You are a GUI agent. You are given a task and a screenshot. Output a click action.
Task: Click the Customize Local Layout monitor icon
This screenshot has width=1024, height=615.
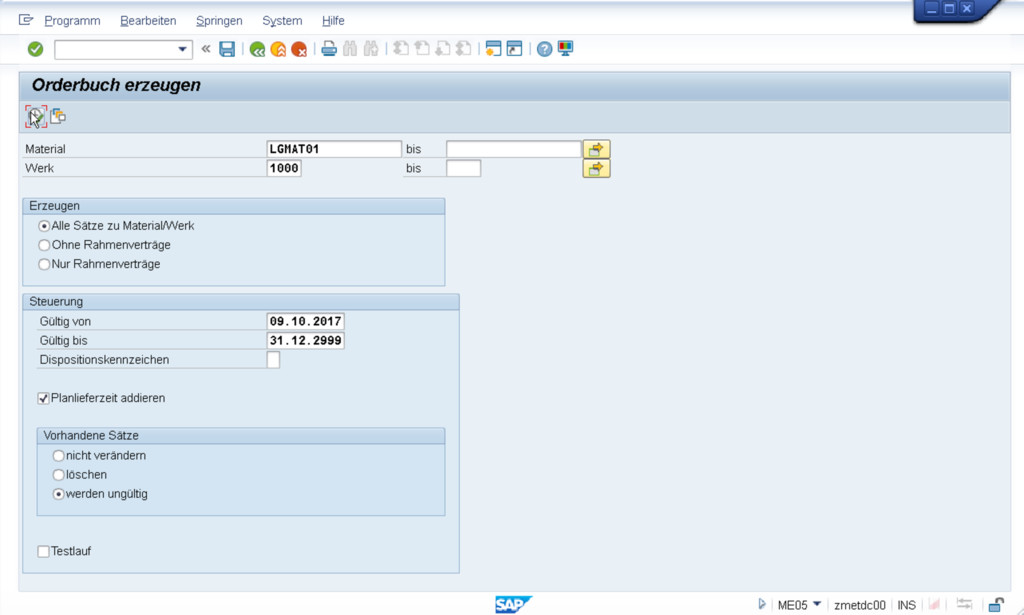(x=566, y=49)
